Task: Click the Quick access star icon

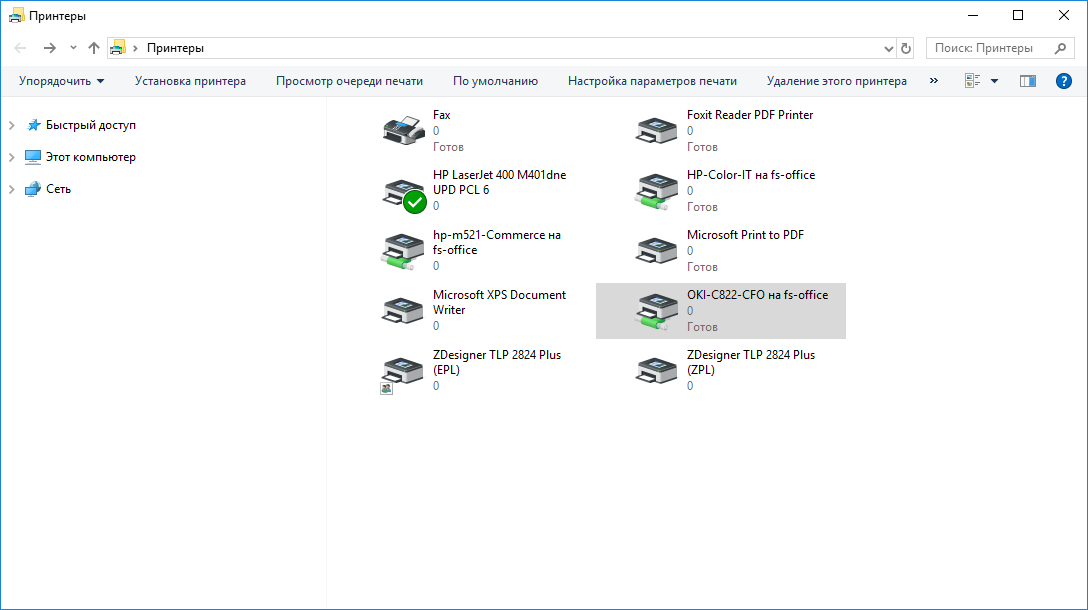Action: click(33, 125)
